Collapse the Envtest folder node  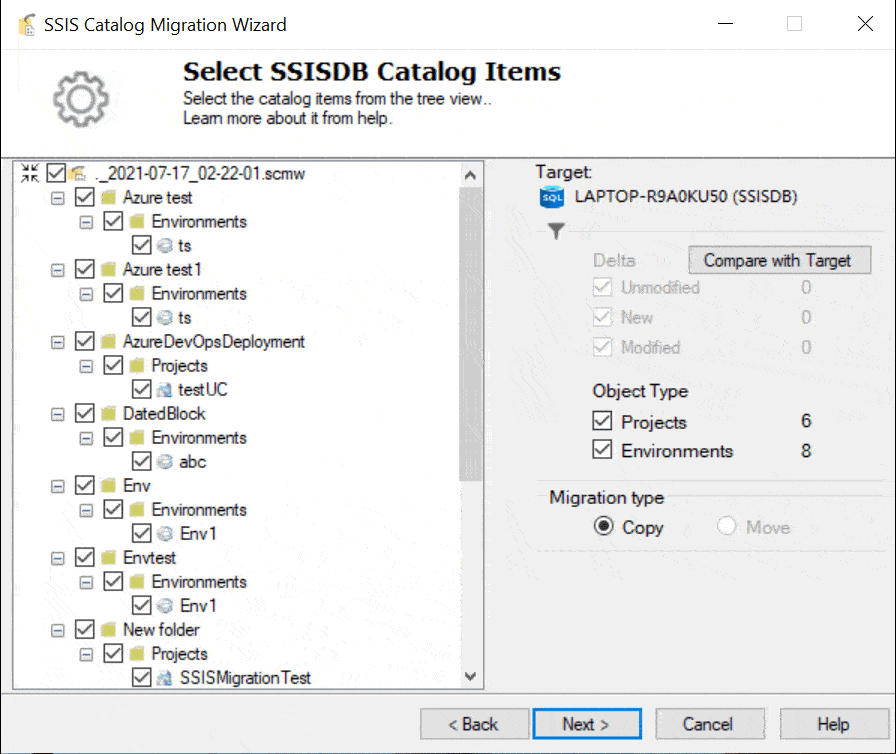point(58,558)
